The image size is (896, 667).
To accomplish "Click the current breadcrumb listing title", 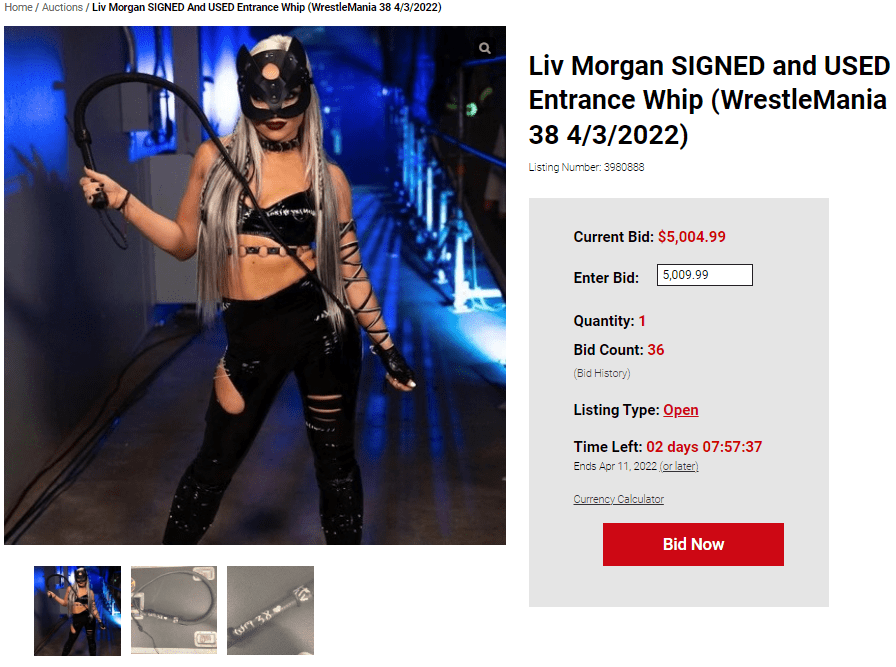I will point(267,7).
